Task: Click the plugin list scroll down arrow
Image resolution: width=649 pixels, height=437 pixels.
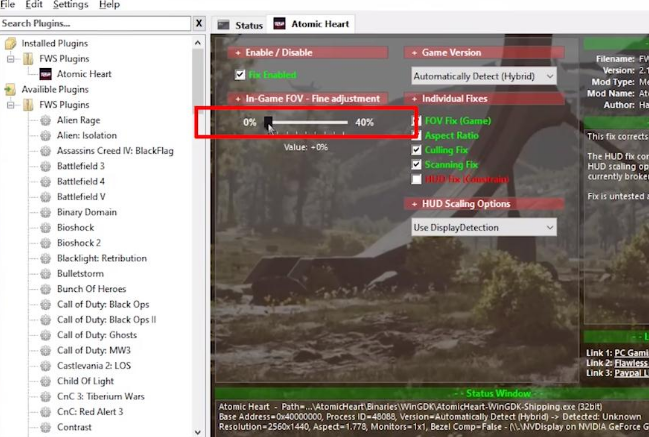Action: 198,432
